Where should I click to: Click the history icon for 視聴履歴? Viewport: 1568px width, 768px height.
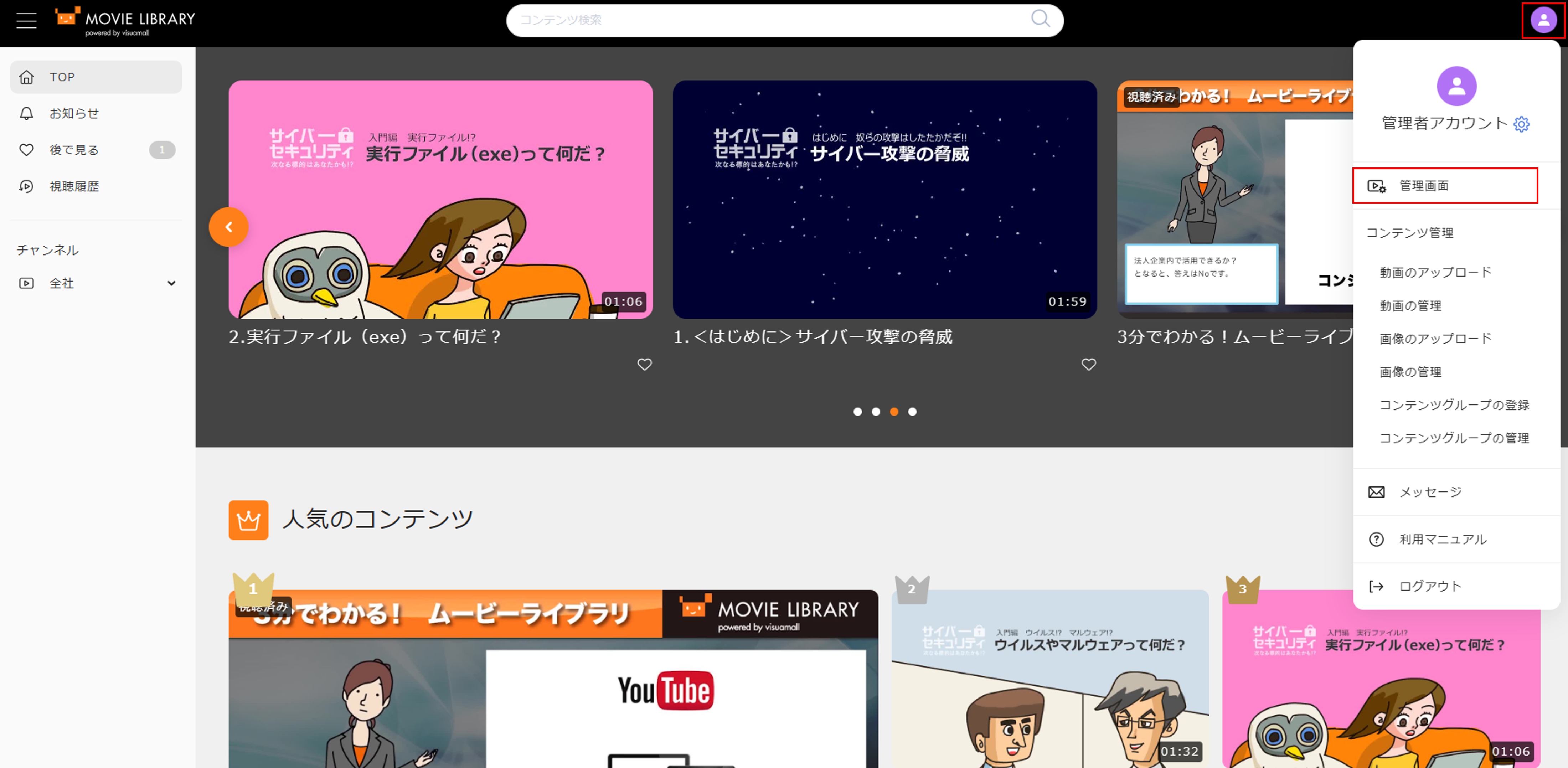pyautogui.click(x=26, y=186)
